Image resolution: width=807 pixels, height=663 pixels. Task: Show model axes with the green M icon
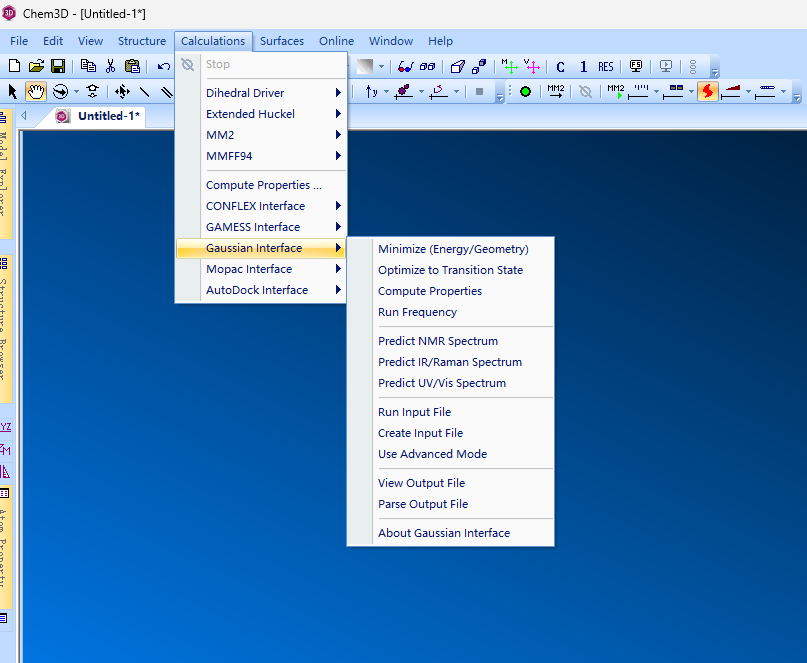click(x=509, y=66)
